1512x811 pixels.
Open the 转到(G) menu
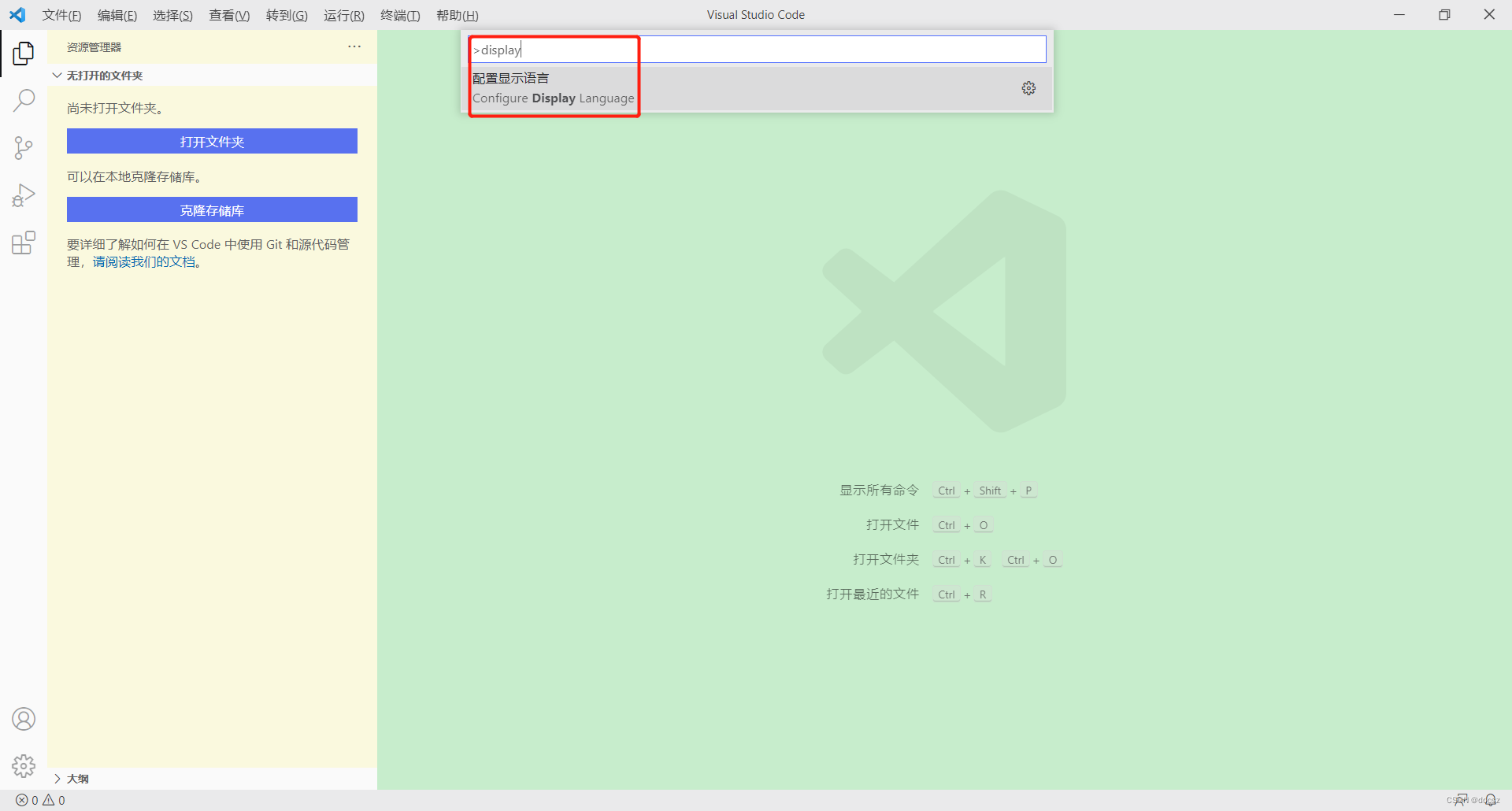pyautogui.click(x=287, y=16)
